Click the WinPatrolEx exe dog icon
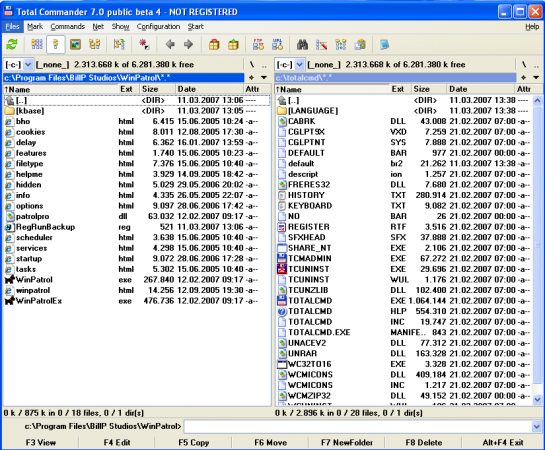 pyautogui.click(x=9, y=301)
